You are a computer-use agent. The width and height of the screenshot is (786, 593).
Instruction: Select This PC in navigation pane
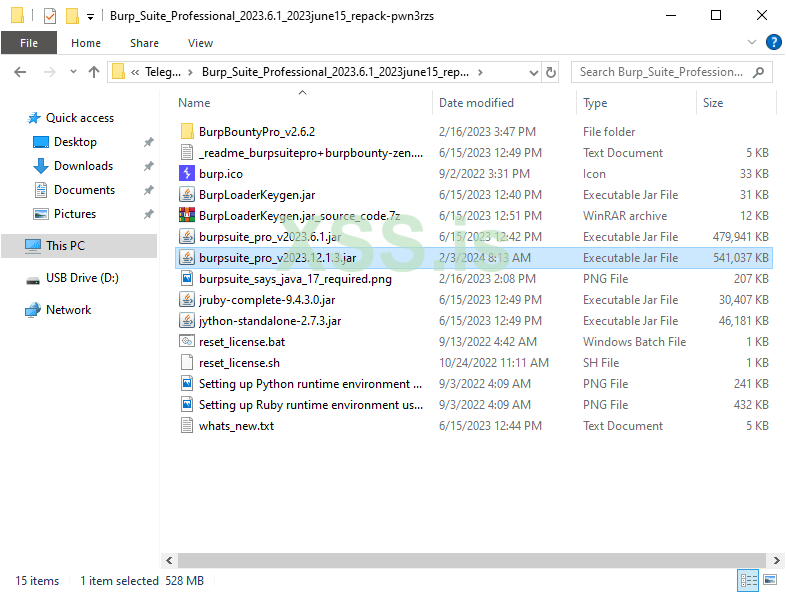click(x=79, y=246)
